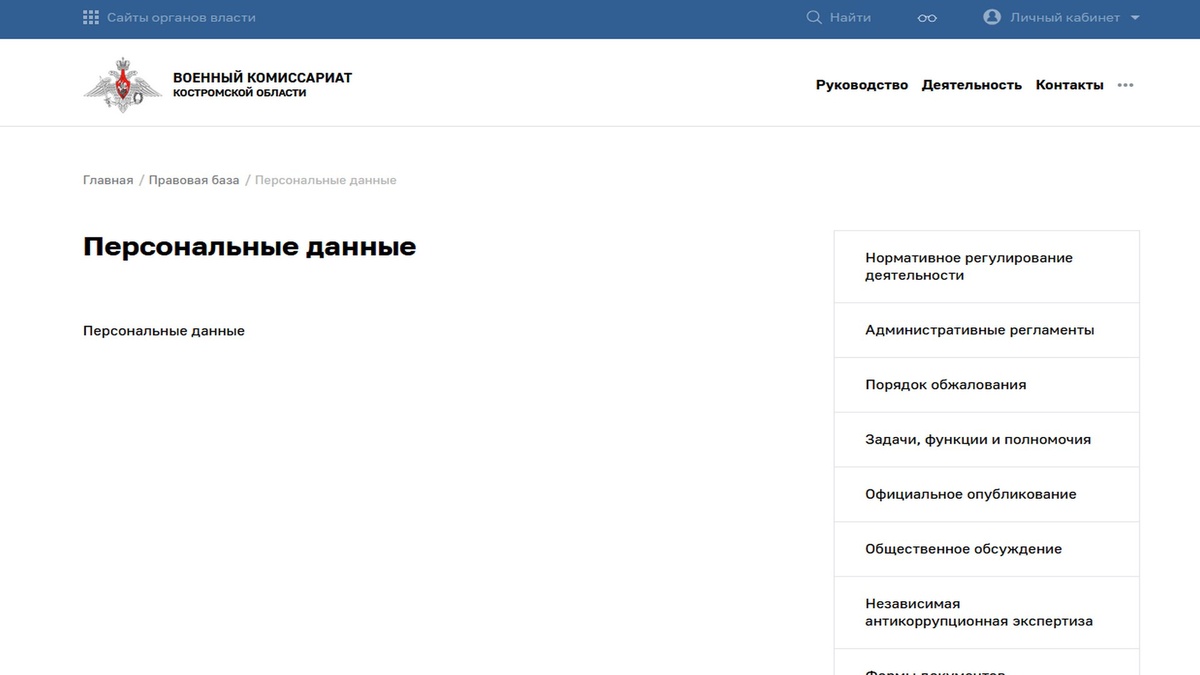Open the Руководство menu item
The width and height of the screenshot is (1200, 675).
click(861, 85)
